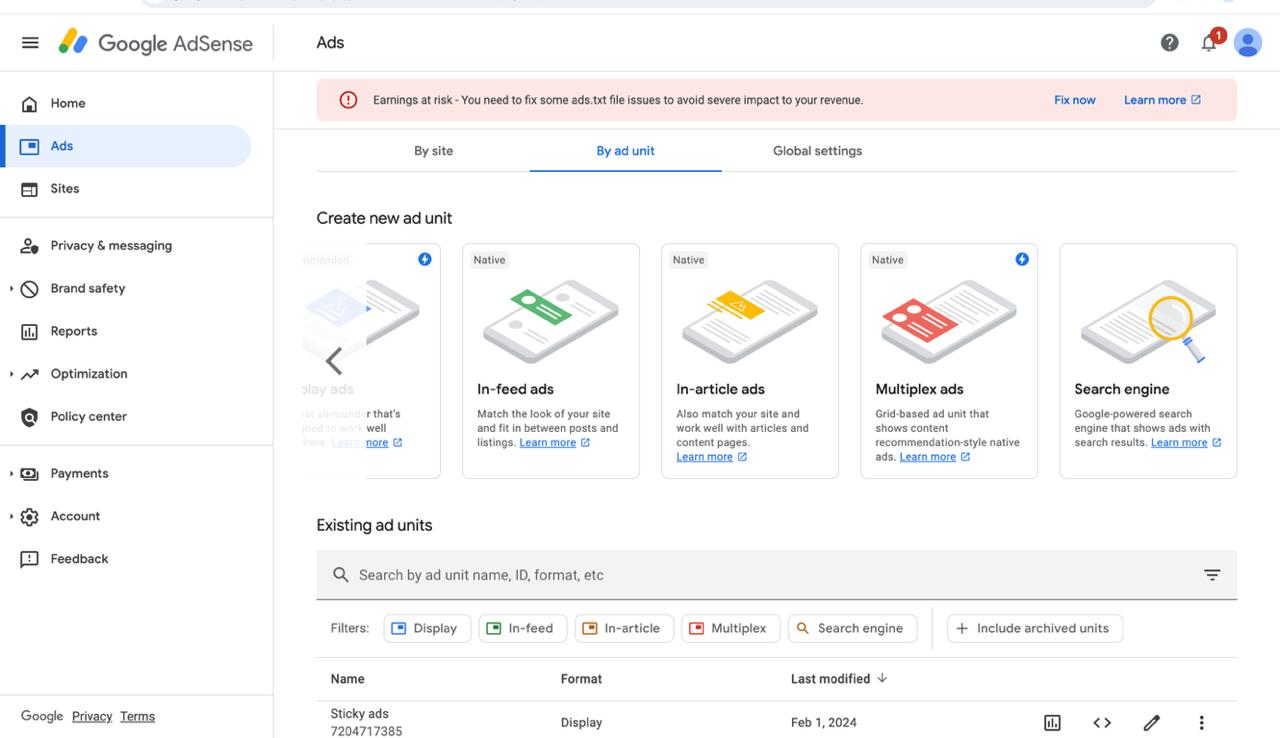
Task: Toggle the Display filter chip
Action: coord(427,628)
